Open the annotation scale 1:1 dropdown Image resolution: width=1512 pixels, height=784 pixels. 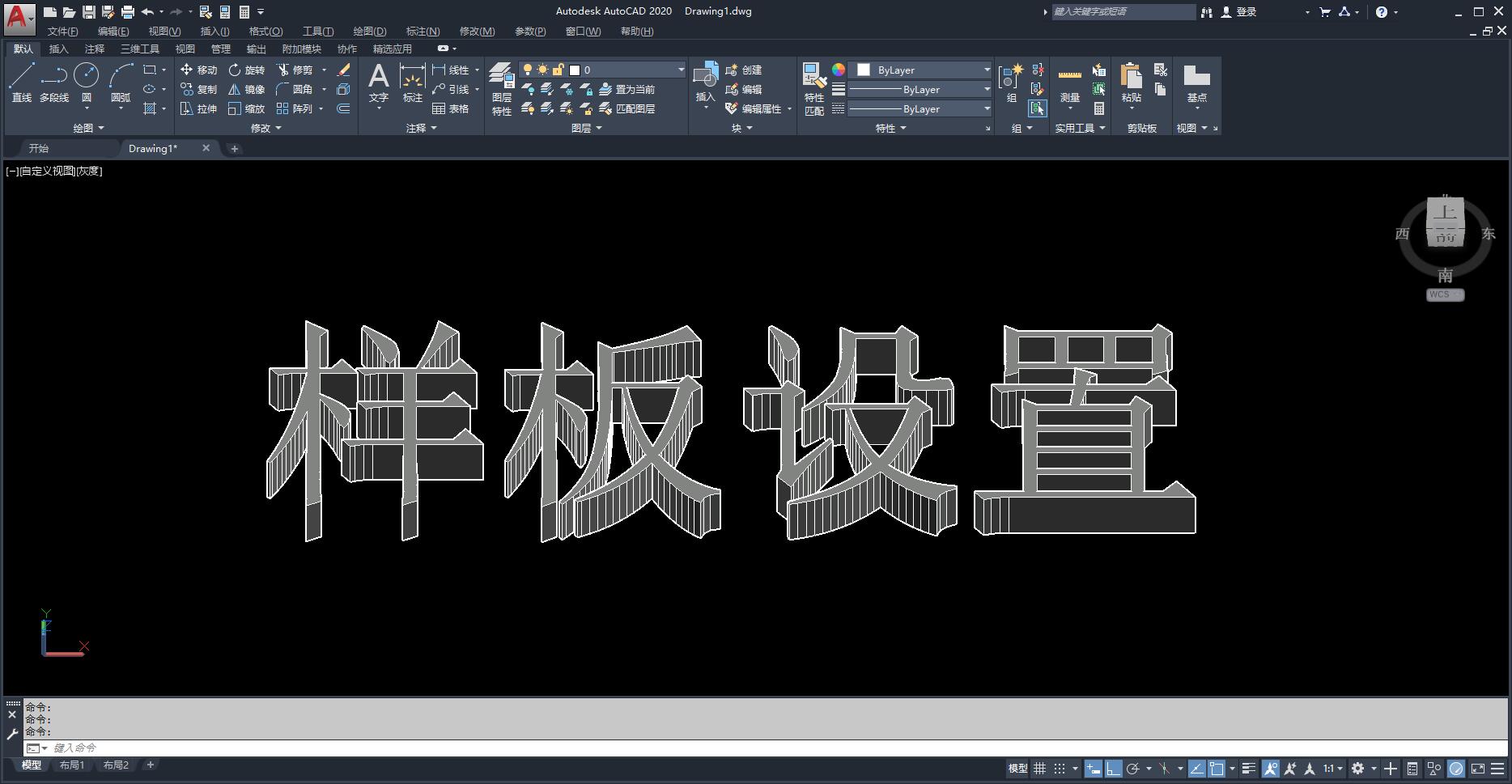click(x=1333, y=769)
